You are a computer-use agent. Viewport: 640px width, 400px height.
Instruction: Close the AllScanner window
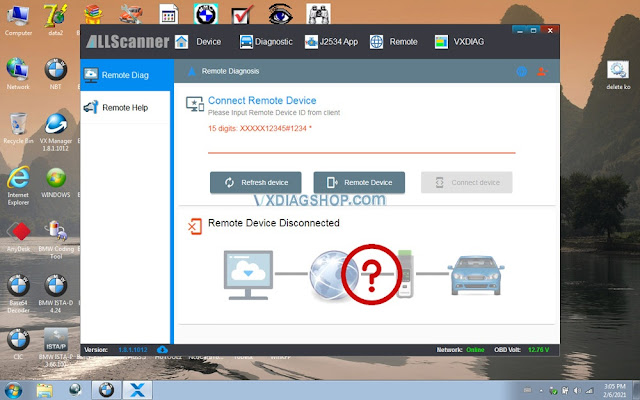[550, 30]
